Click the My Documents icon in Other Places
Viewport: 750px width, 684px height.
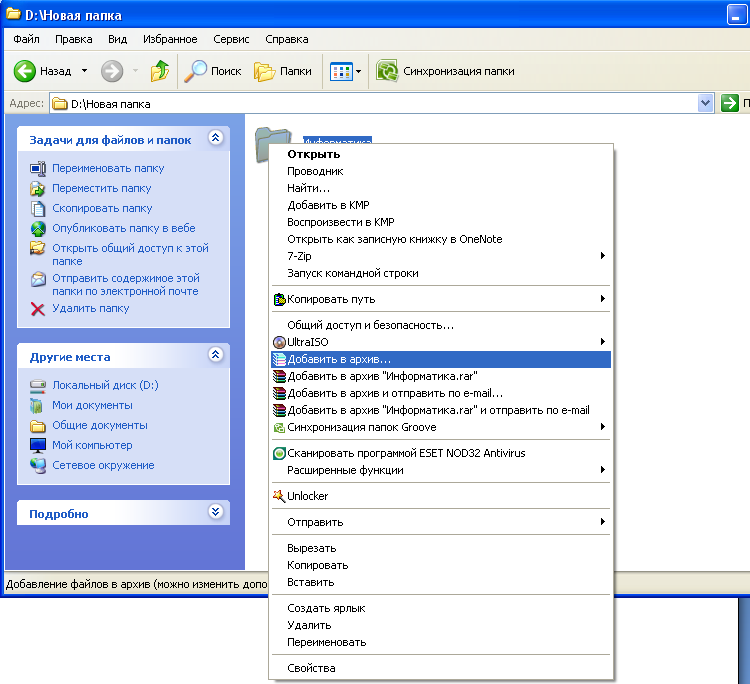click(37, 406)
